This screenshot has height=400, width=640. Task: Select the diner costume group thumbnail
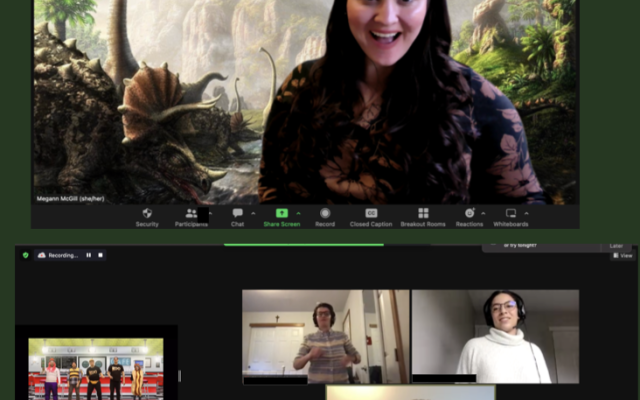96,368
